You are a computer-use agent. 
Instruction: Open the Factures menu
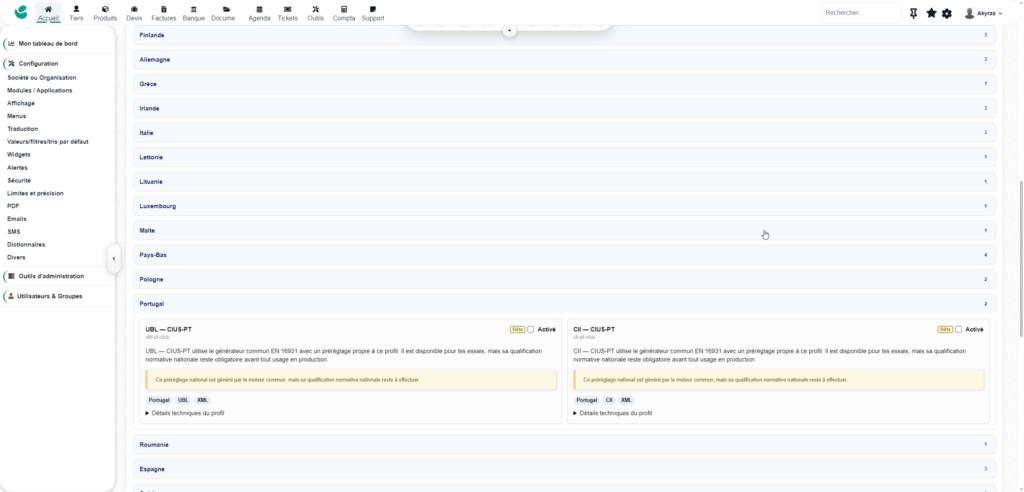163,13
